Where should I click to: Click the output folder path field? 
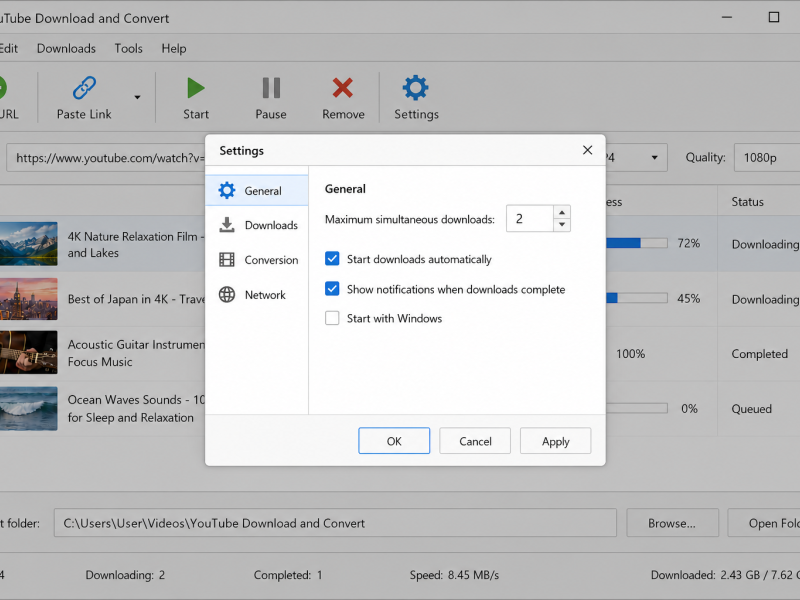335,522
